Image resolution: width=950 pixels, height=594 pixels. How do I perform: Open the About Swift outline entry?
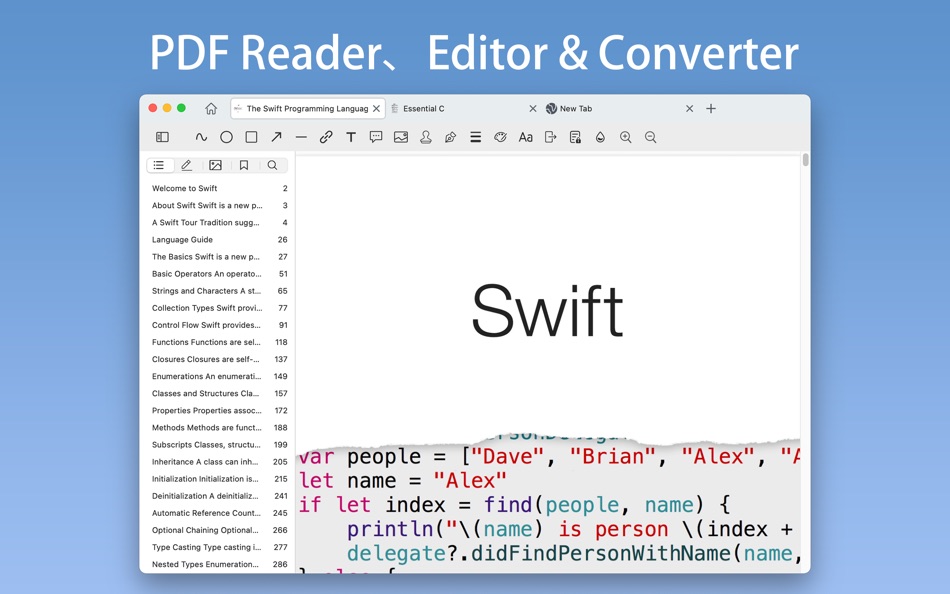click(x=219, y=205)
